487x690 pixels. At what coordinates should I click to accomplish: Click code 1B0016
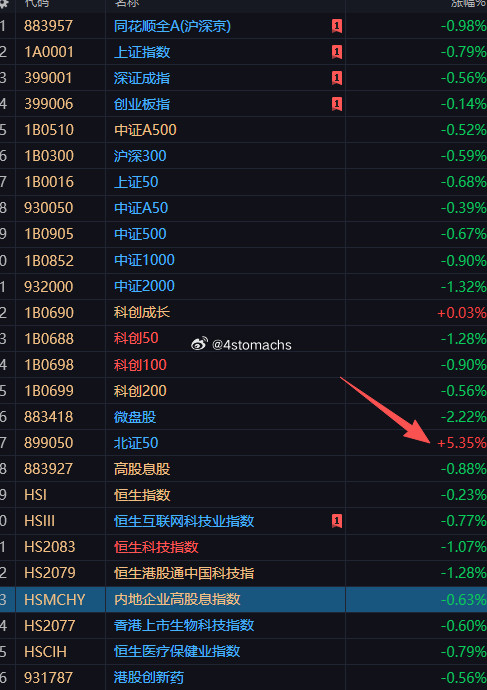[48, 182]
